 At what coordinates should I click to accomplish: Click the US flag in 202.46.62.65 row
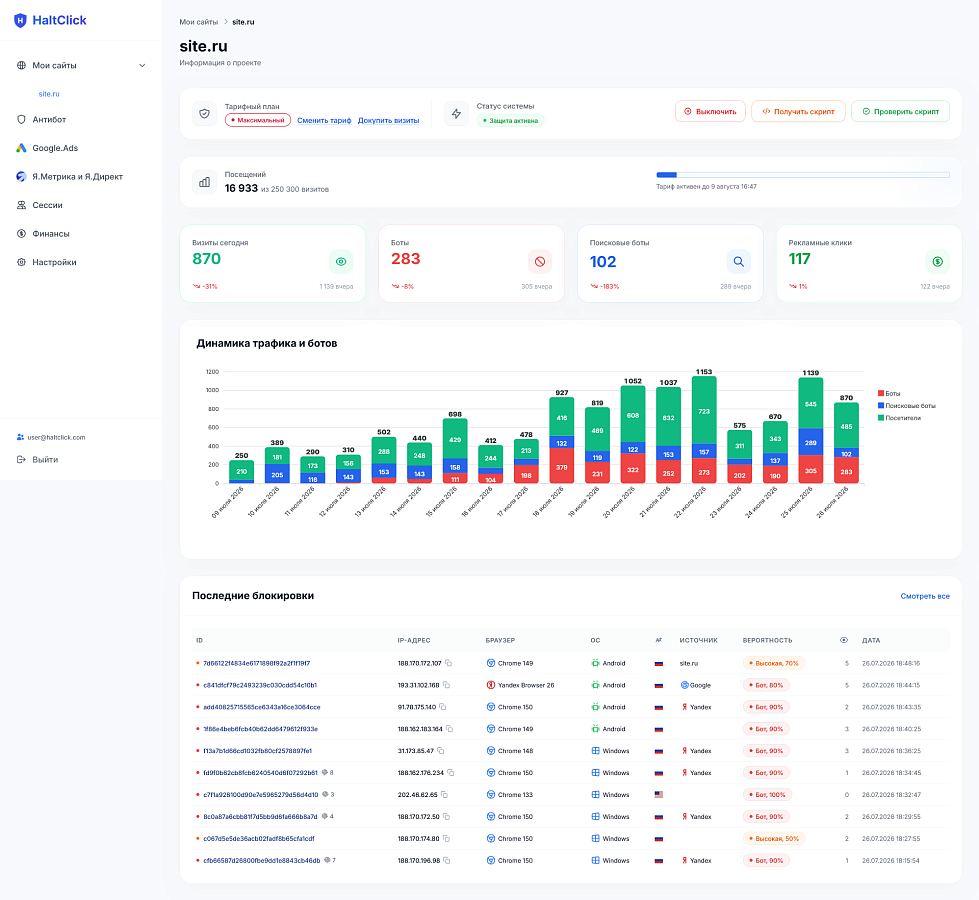tap(659, 794)
